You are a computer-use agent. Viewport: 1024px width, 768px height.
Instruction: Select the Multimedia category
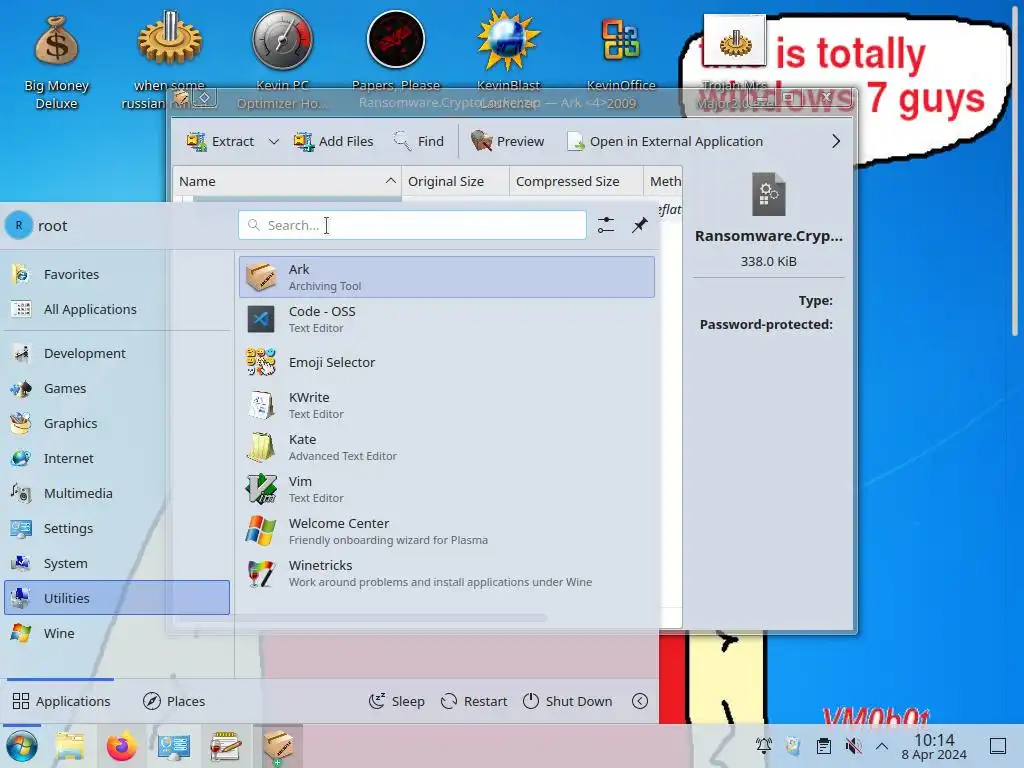pyautogui.click(x=118, y=493)
